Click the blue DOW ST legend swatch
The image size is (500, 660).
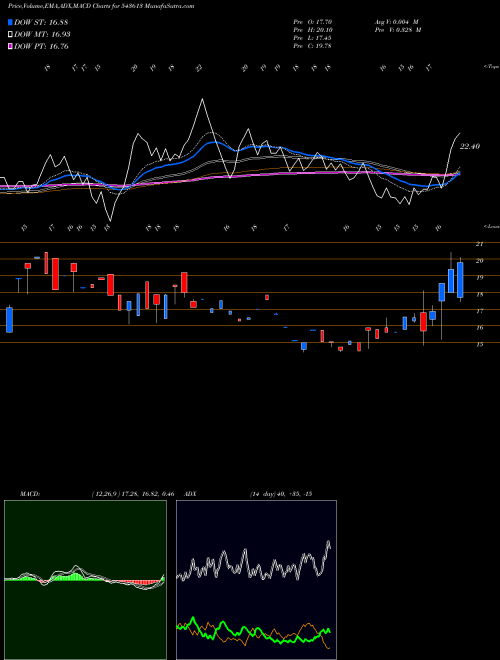(x=11, y=22)
